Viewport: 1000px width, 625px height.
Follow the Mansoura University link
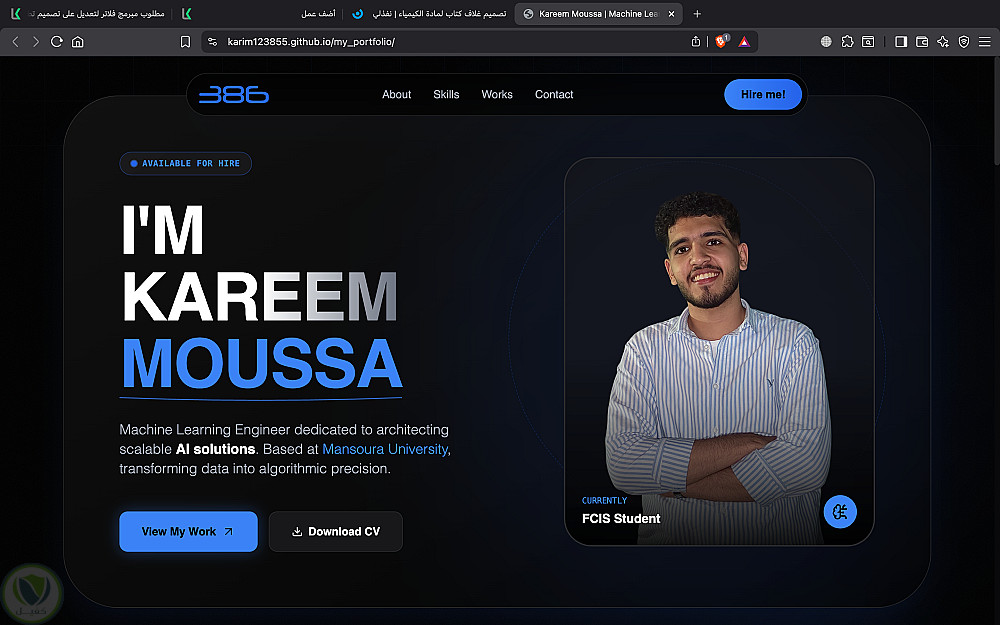(385, 449)
